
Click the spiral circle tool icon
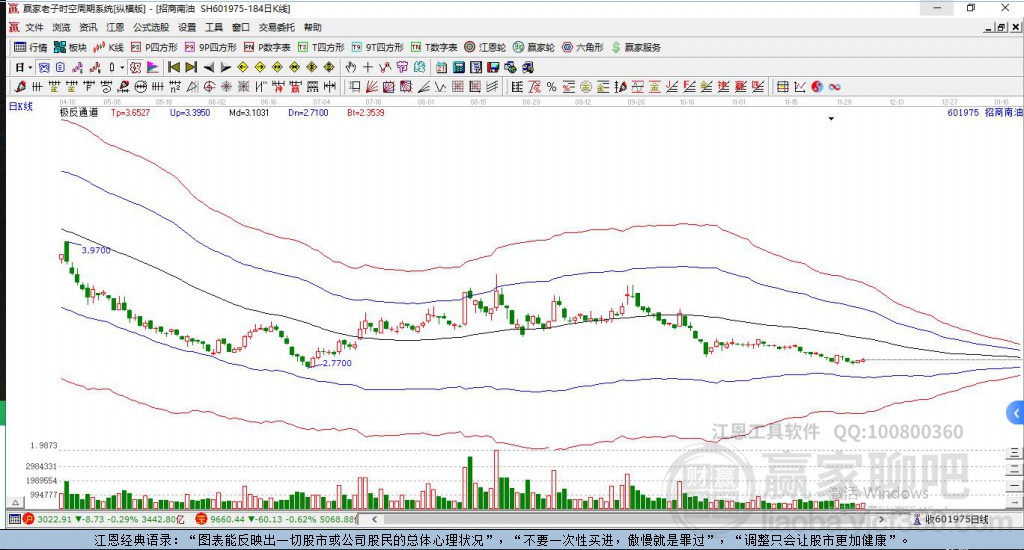pyautogui.click(x=209, y=87)
